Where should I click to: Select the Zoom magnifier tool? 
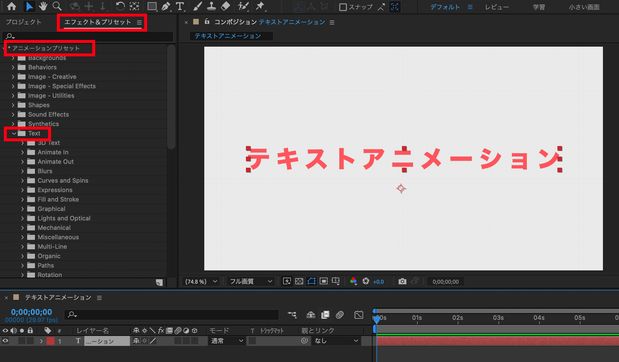pos(57,6)
